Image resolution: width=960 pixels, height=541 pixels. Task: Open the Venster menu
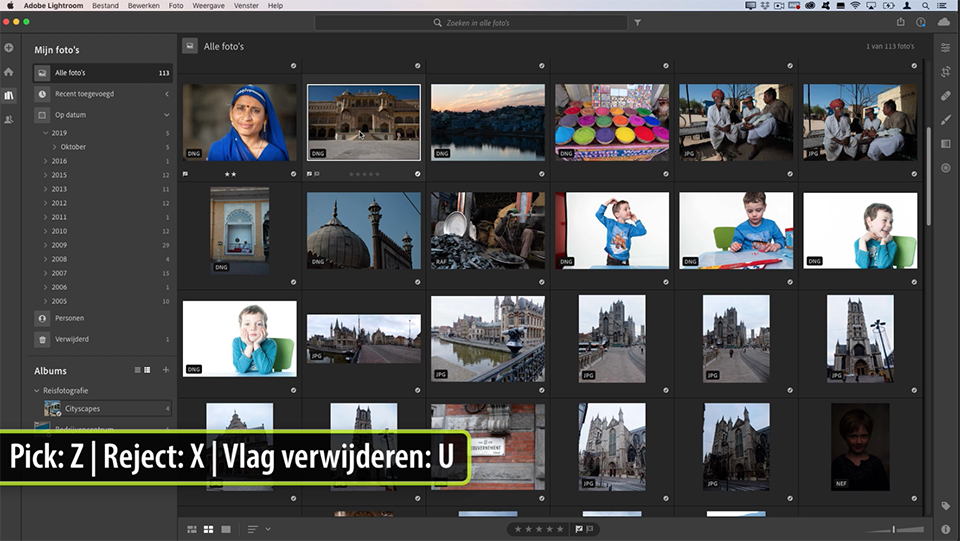click(246, 6)
